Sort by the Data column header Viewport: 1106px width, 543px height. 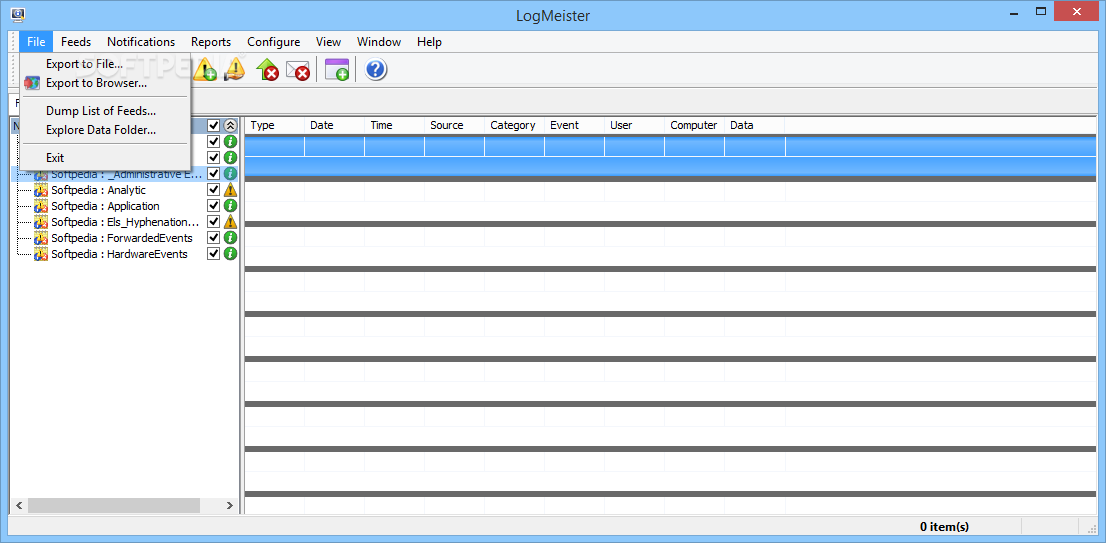click(755, 126)
